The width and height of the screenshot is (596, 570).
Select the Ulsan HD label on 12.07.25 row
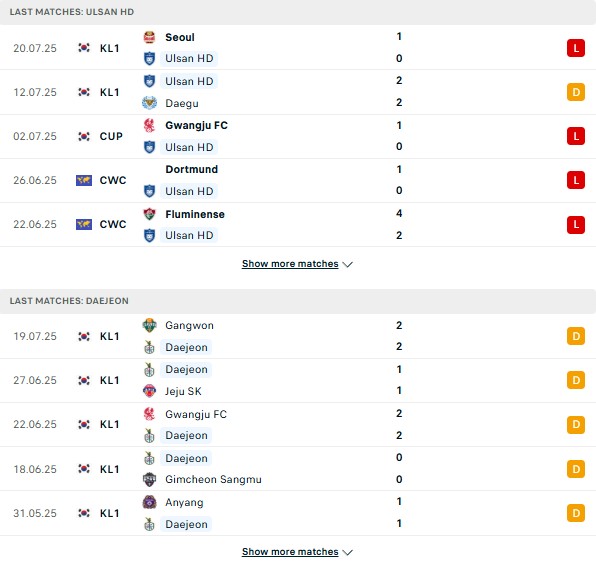189,81
